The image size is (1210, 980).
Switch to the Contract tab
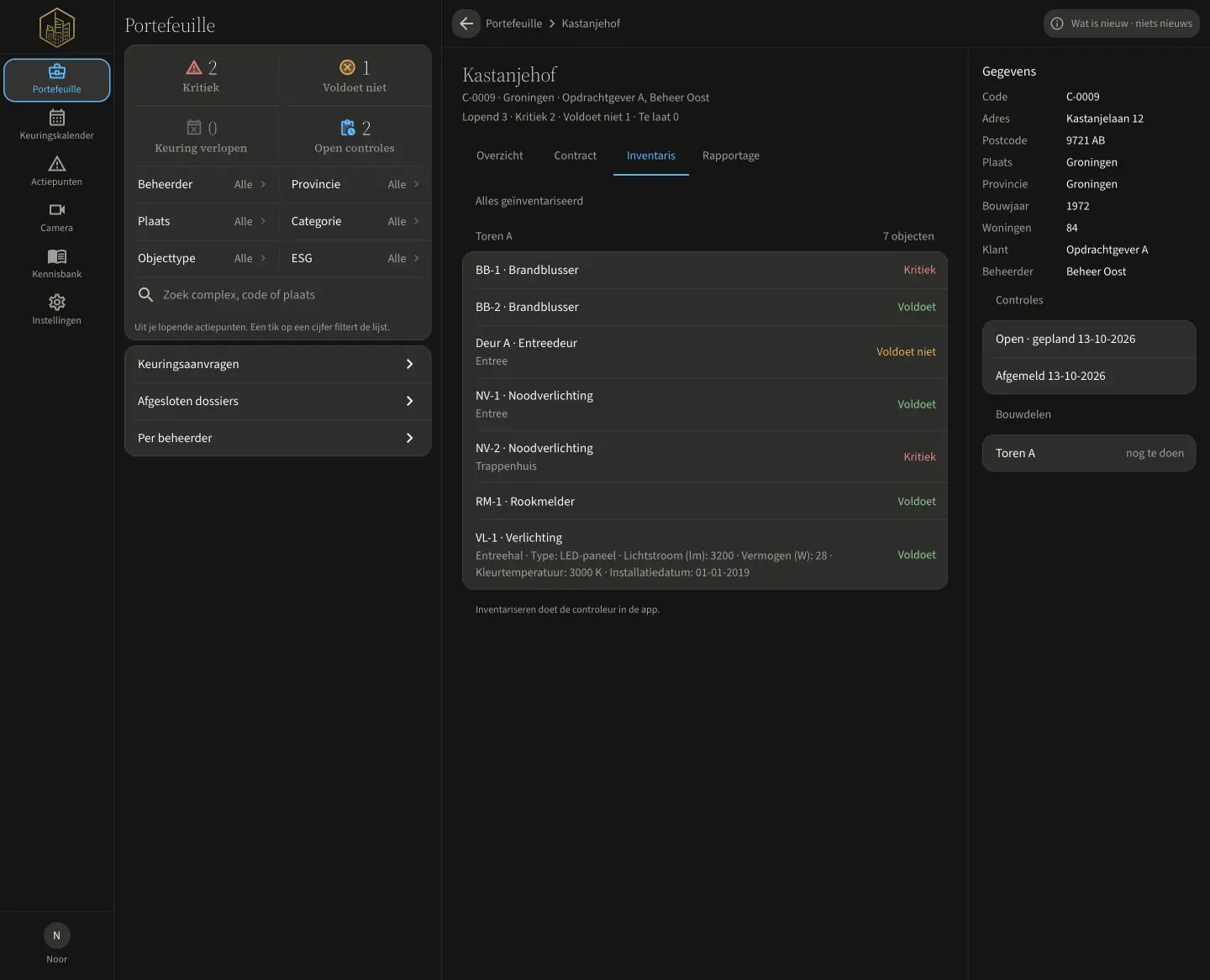pyautogui.click(x=576, y=155)
